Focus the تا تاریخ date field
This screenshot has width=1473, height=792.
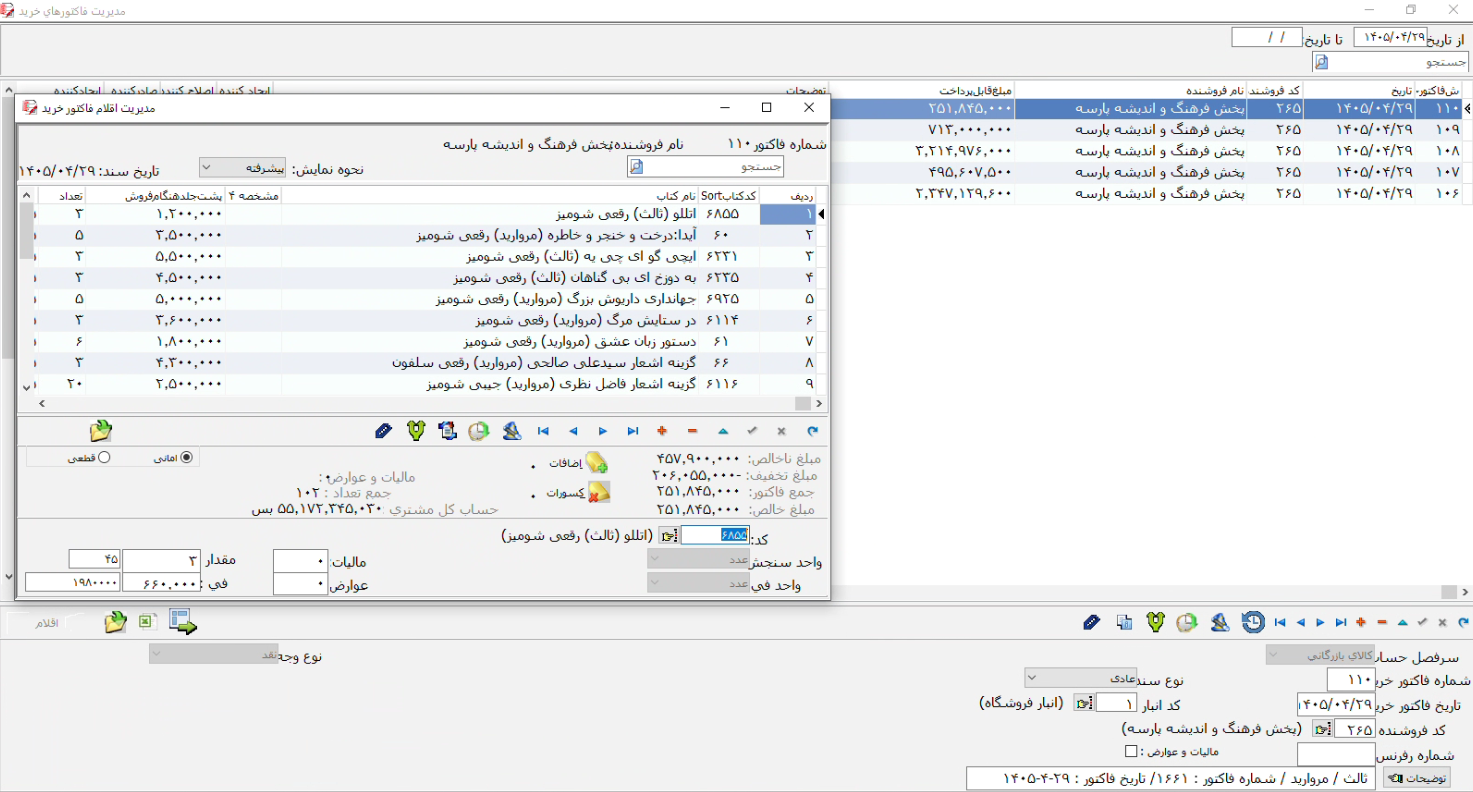pos(1266,37)
